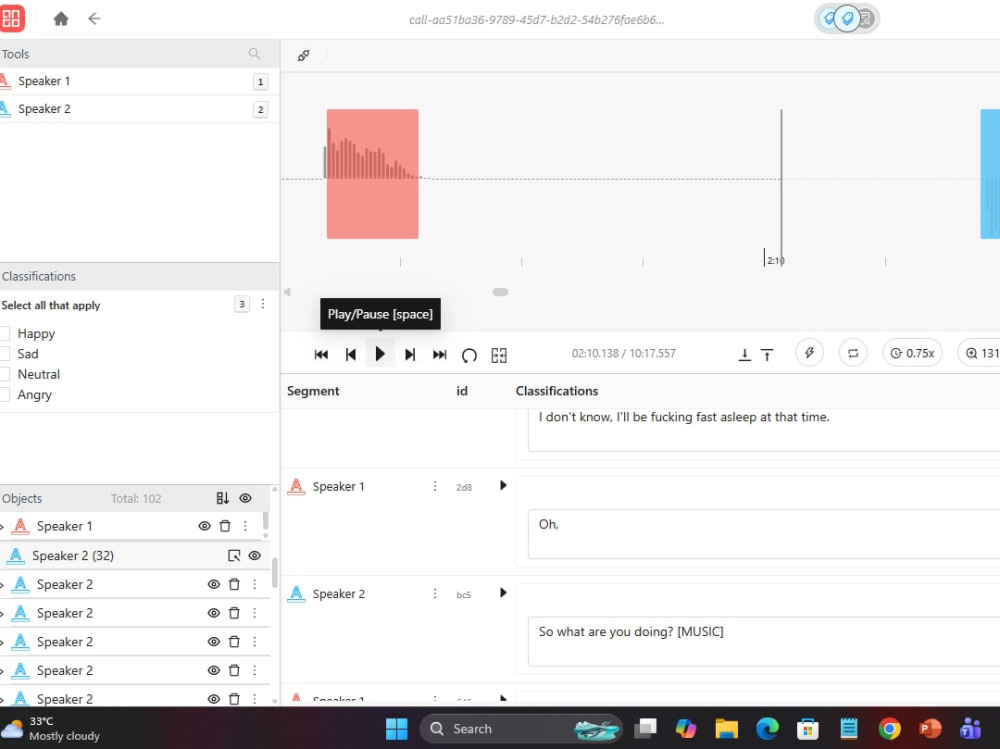Check the Neutral classification

[x=5, y=374]
